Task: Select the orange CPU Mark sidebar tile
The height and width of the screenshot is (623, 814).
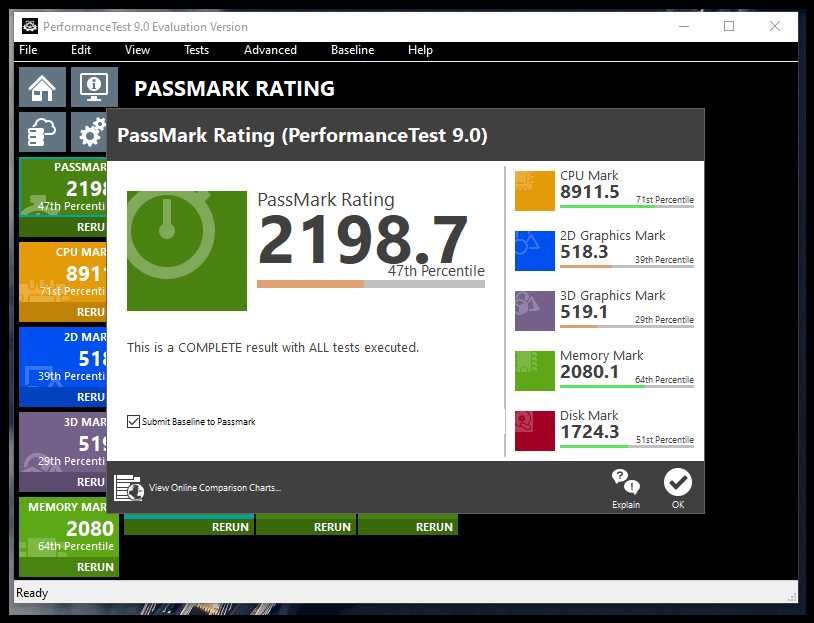Action: [x=63, y=273]
